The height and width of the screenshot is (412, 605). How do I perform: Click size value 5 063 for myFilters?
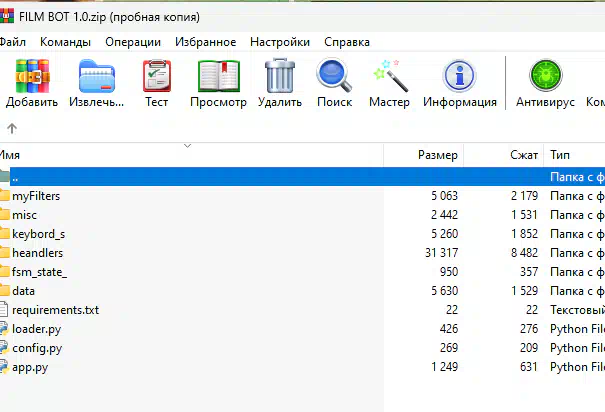click(x=444, y=196)
